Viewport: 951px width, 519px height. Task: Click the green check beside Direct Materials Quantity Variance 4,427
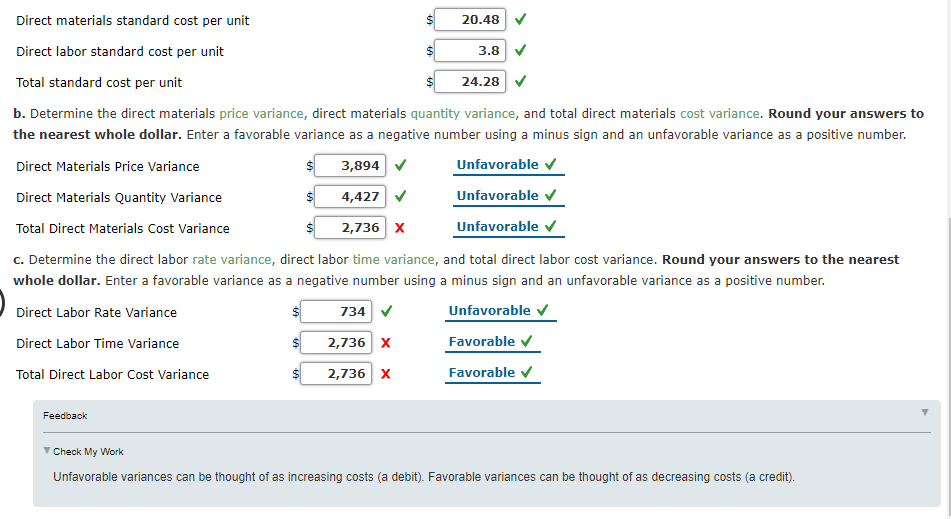coord(400,196)
